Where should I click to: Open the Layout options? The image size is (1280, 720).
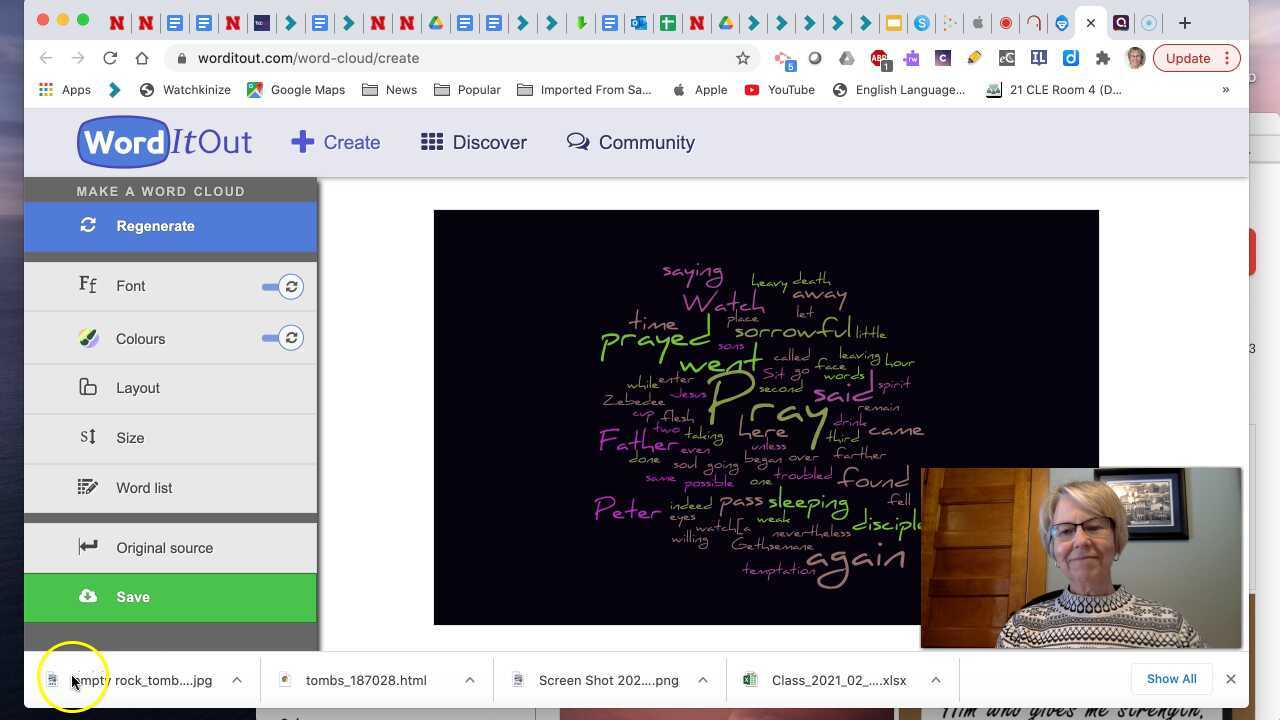tap(137, 388)
